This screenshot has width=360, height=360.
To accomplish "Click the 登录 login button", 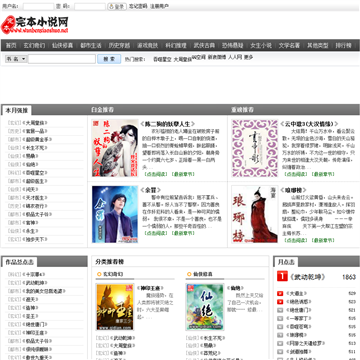I will (117, 6).
